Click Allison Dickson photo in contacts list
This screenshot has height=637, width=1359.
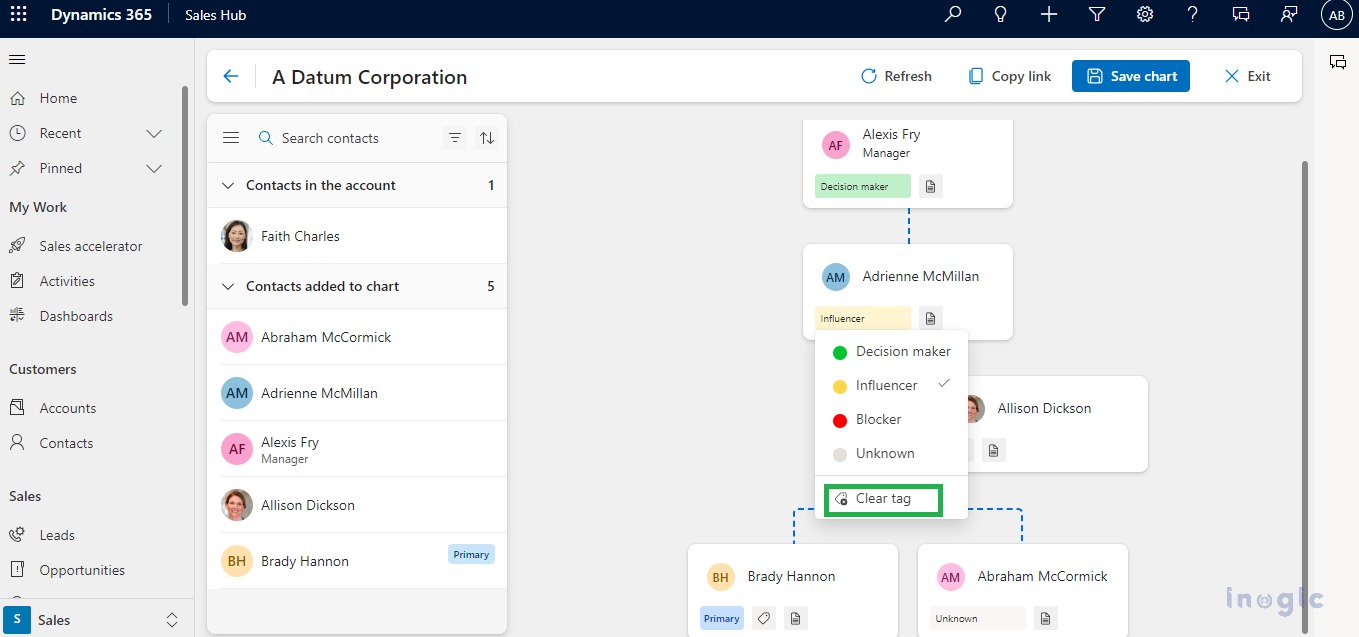click(237, 505)
